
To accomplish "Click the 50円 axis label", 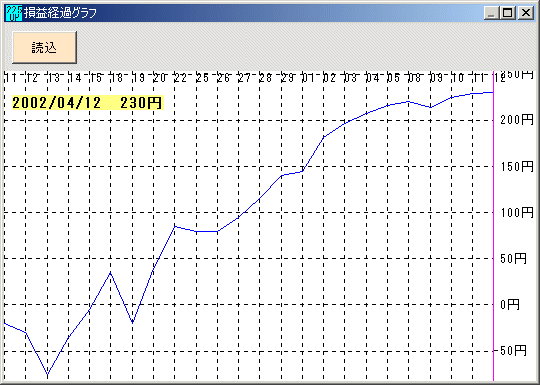I will 513,259.
